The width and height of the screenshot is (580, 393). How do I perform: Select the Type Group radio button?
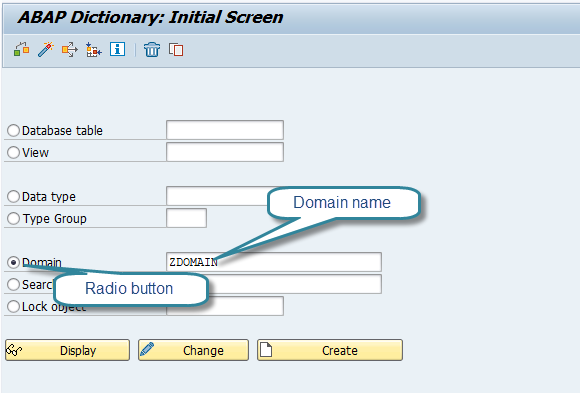click(x=13, y=218)
